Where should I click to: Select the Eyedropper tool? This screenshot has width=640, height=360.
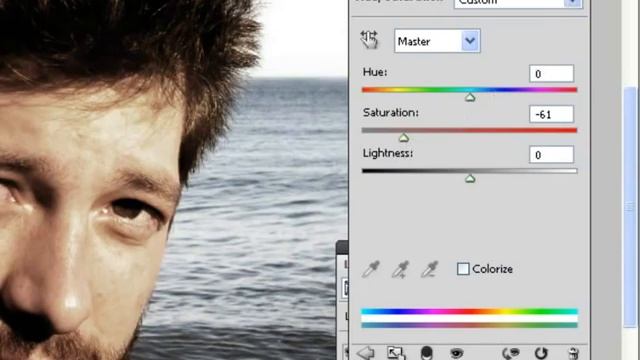pos(371,269)
